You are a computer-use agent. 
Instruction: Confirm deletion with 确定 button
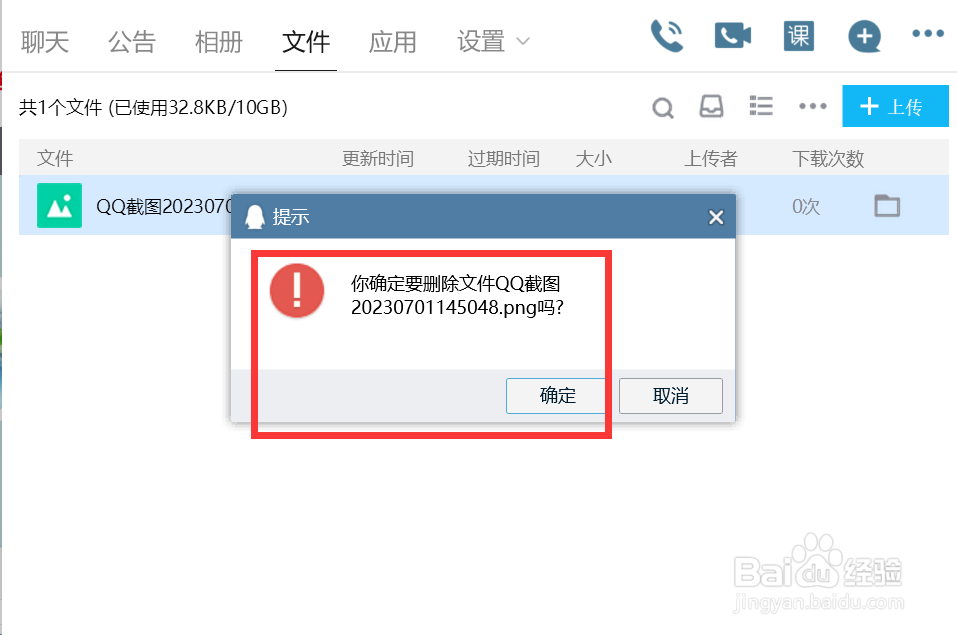[x=557, y=396]
